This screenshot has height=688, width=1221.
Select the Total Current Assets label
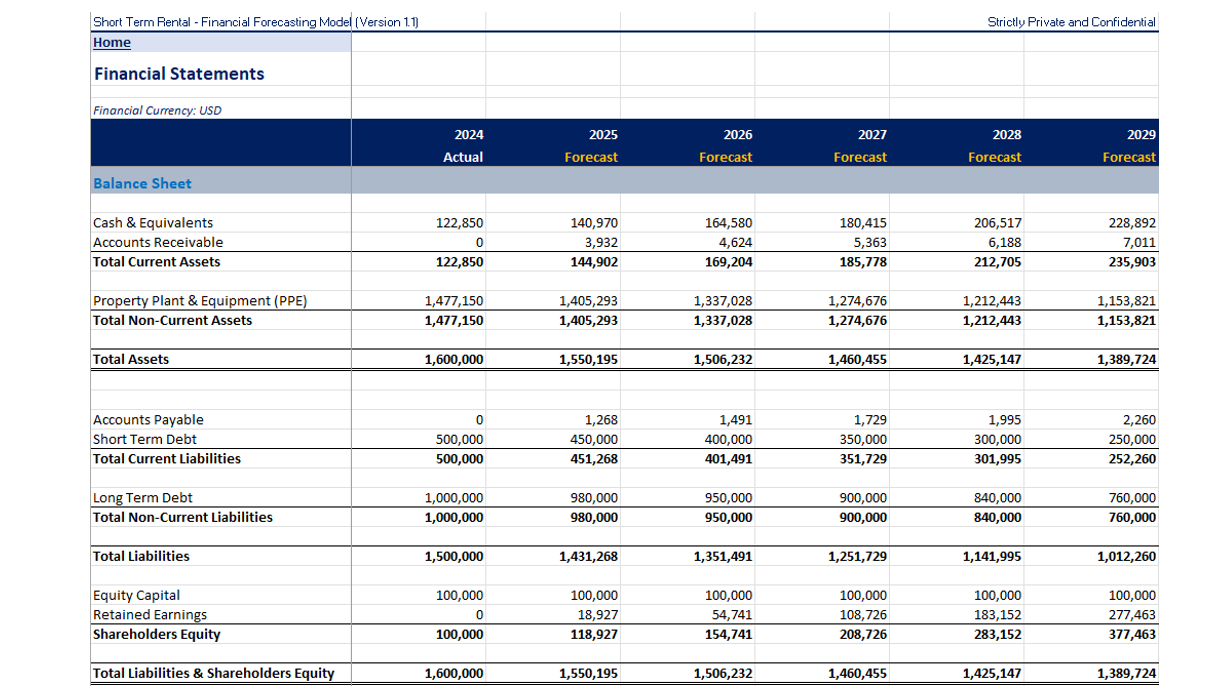tap(156, 262)
